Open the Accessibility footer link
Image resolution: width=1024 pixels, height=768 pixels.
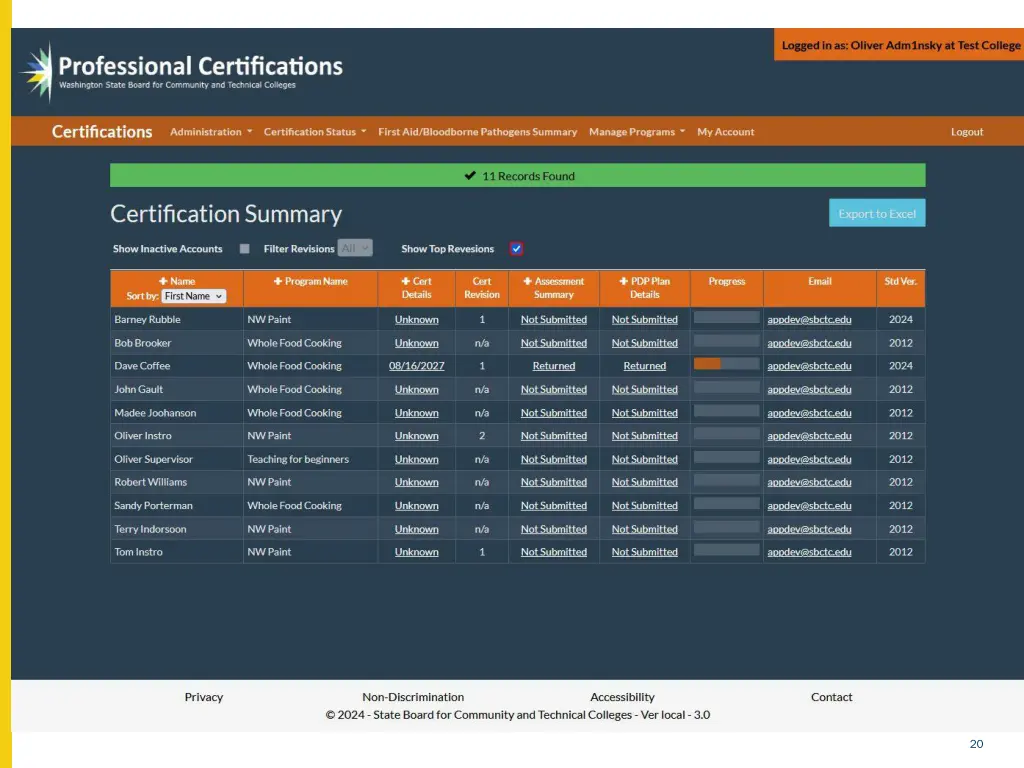[x=622, y=697]
